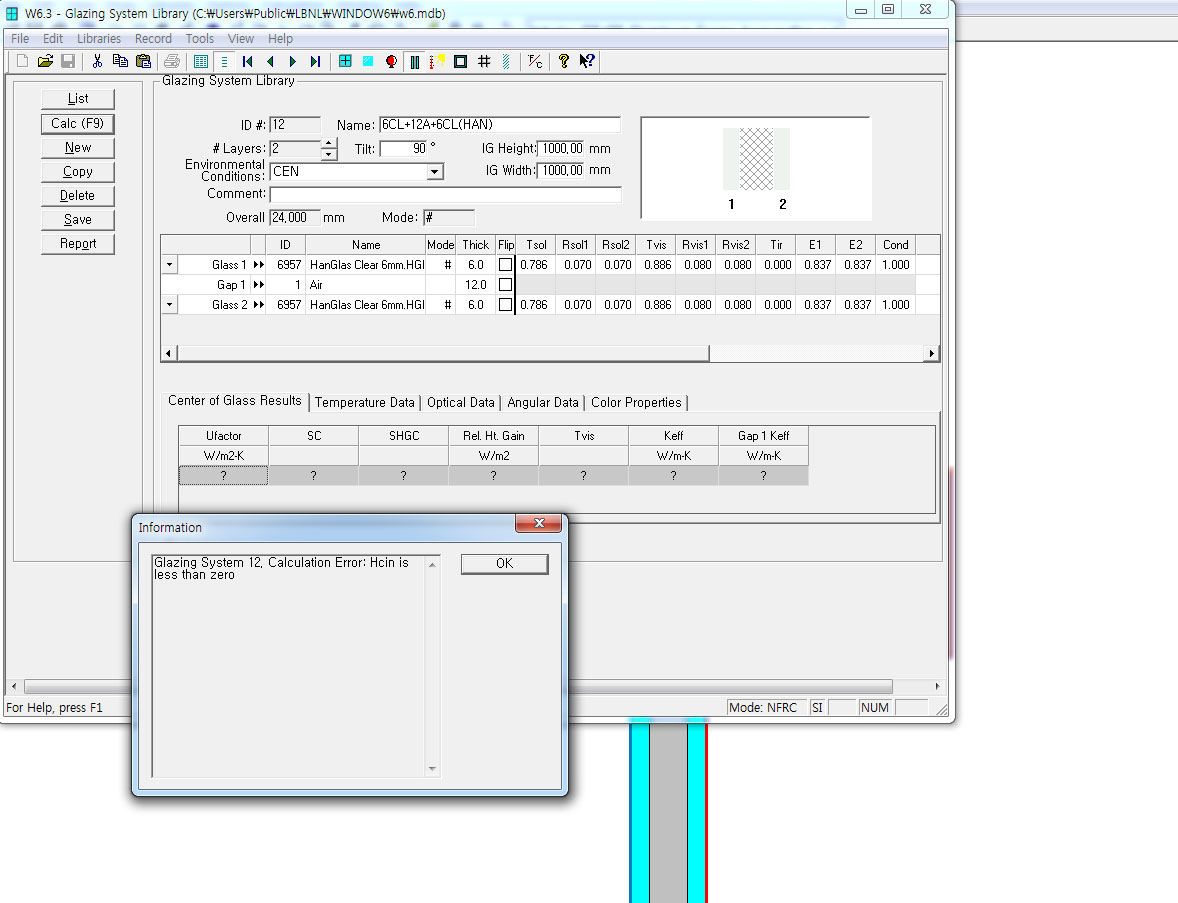Screen dimensions: 1178x903
Task: Click the Paste clipboard toolbar icon
Action: point(143,62)
